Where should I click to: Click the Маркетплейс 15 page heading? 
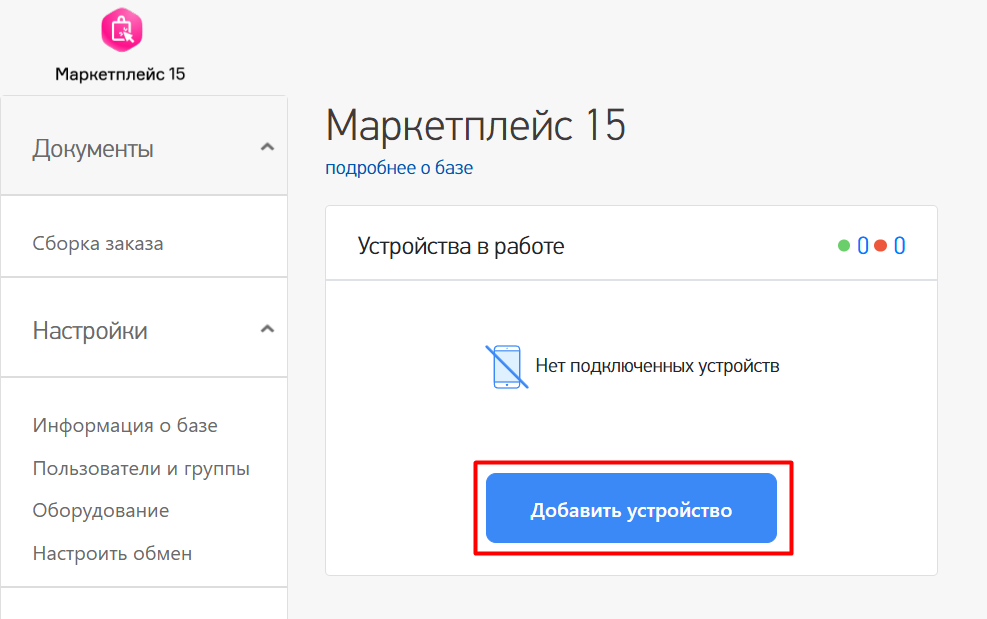[x=475, y=126]
